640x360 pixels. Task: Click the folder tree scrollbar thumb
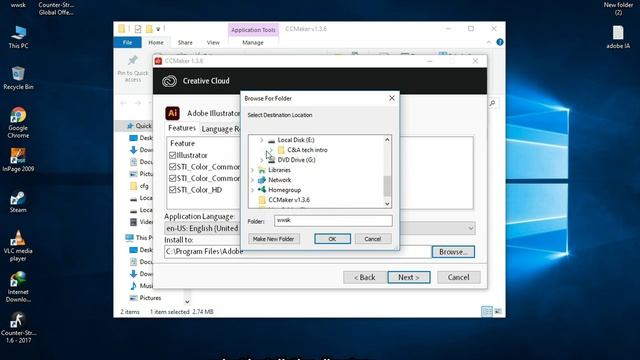(x=387, y=186)
